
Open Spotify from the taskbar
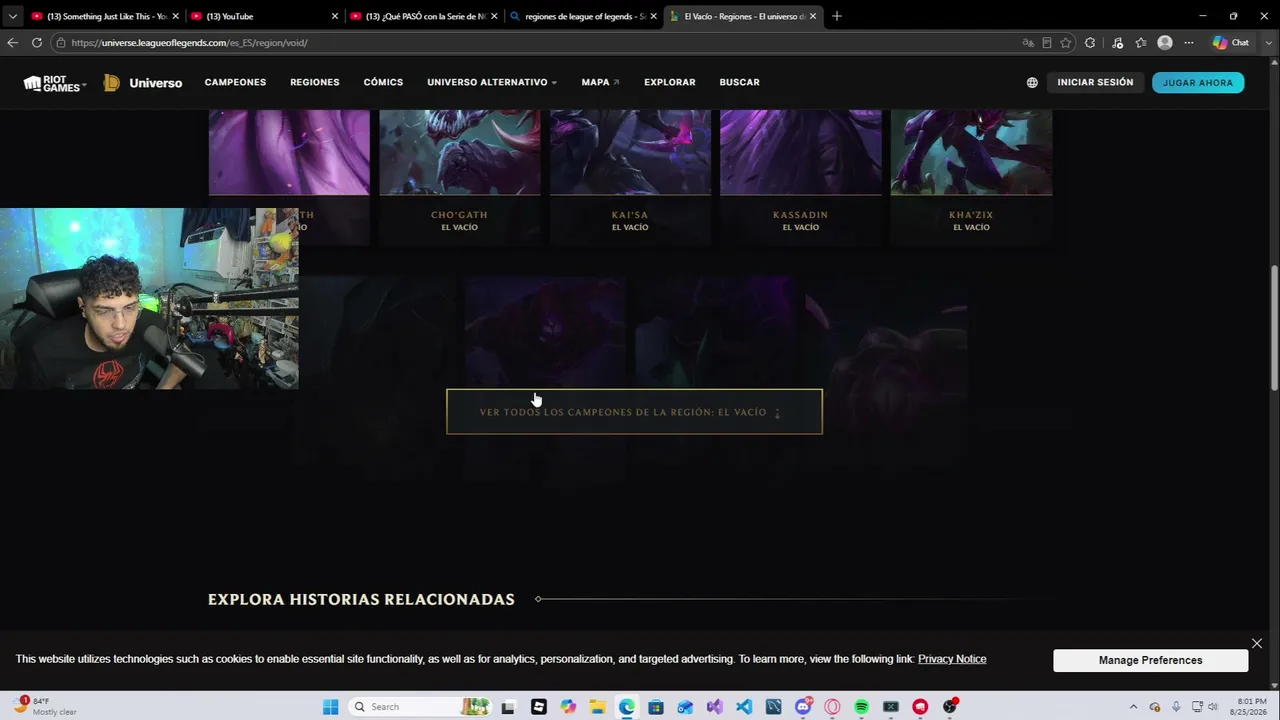pyautogui.click(x=861, y=707)
